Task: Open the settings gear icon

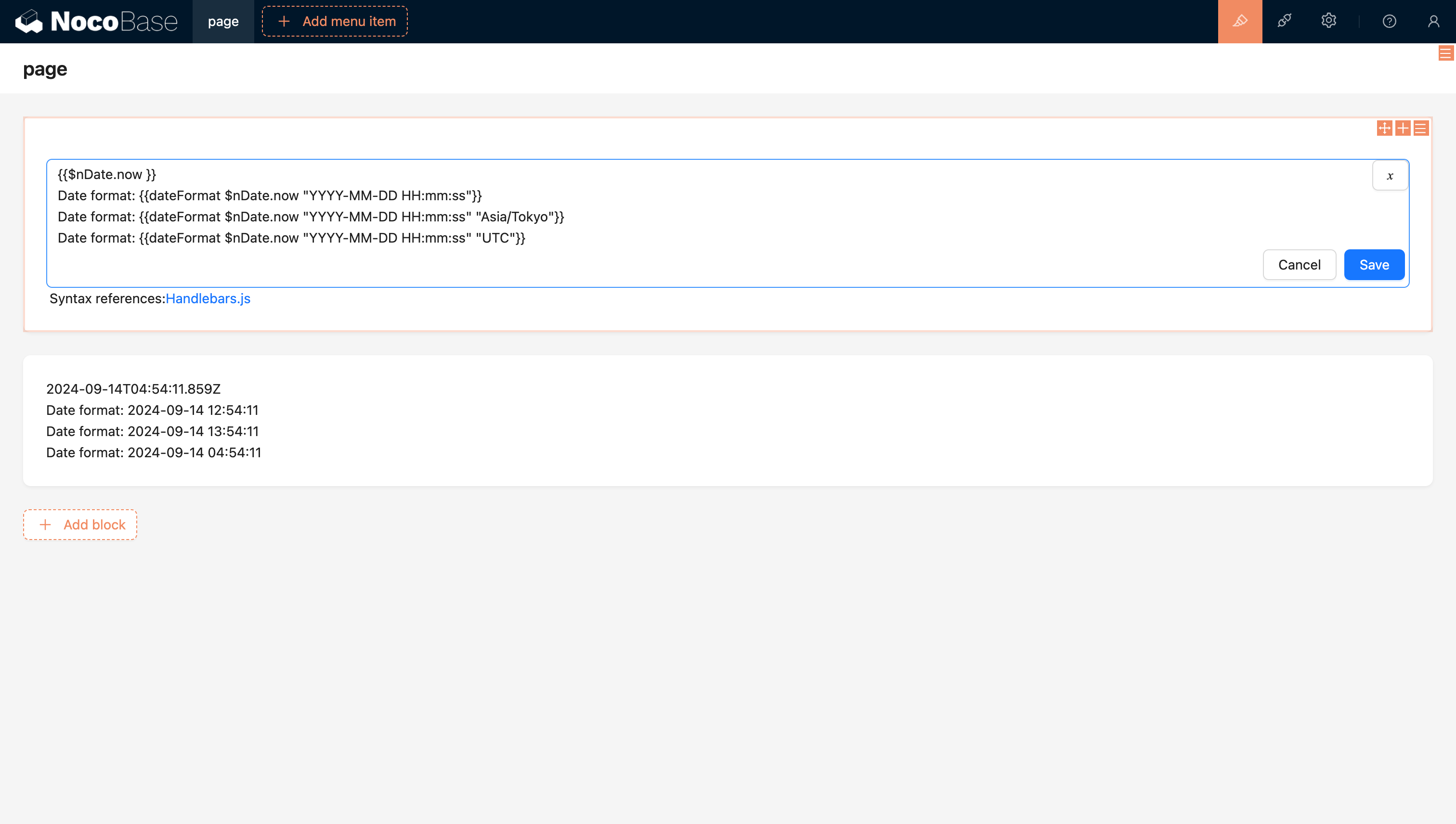Action: tap(1328, 22)
